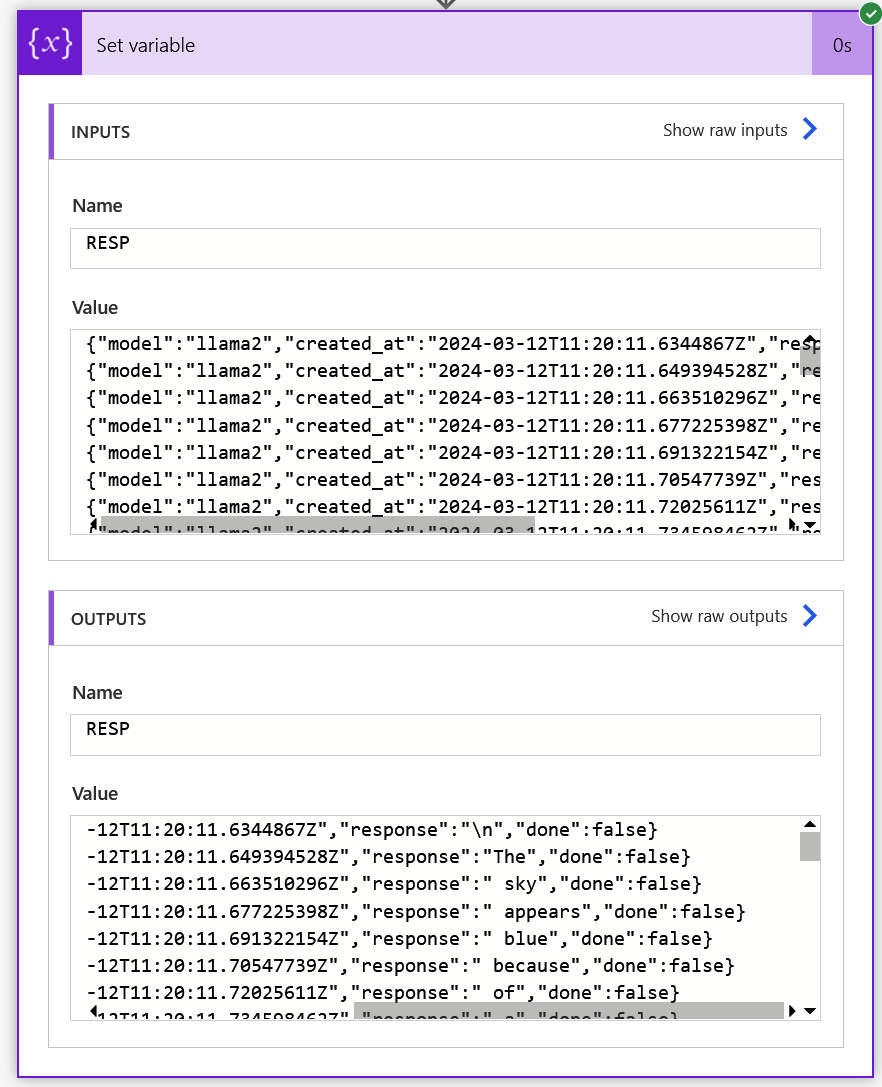This screenshot has height=1087, width=882.
Task: Click the Show raw outputs link
Action: click(719, 616)
